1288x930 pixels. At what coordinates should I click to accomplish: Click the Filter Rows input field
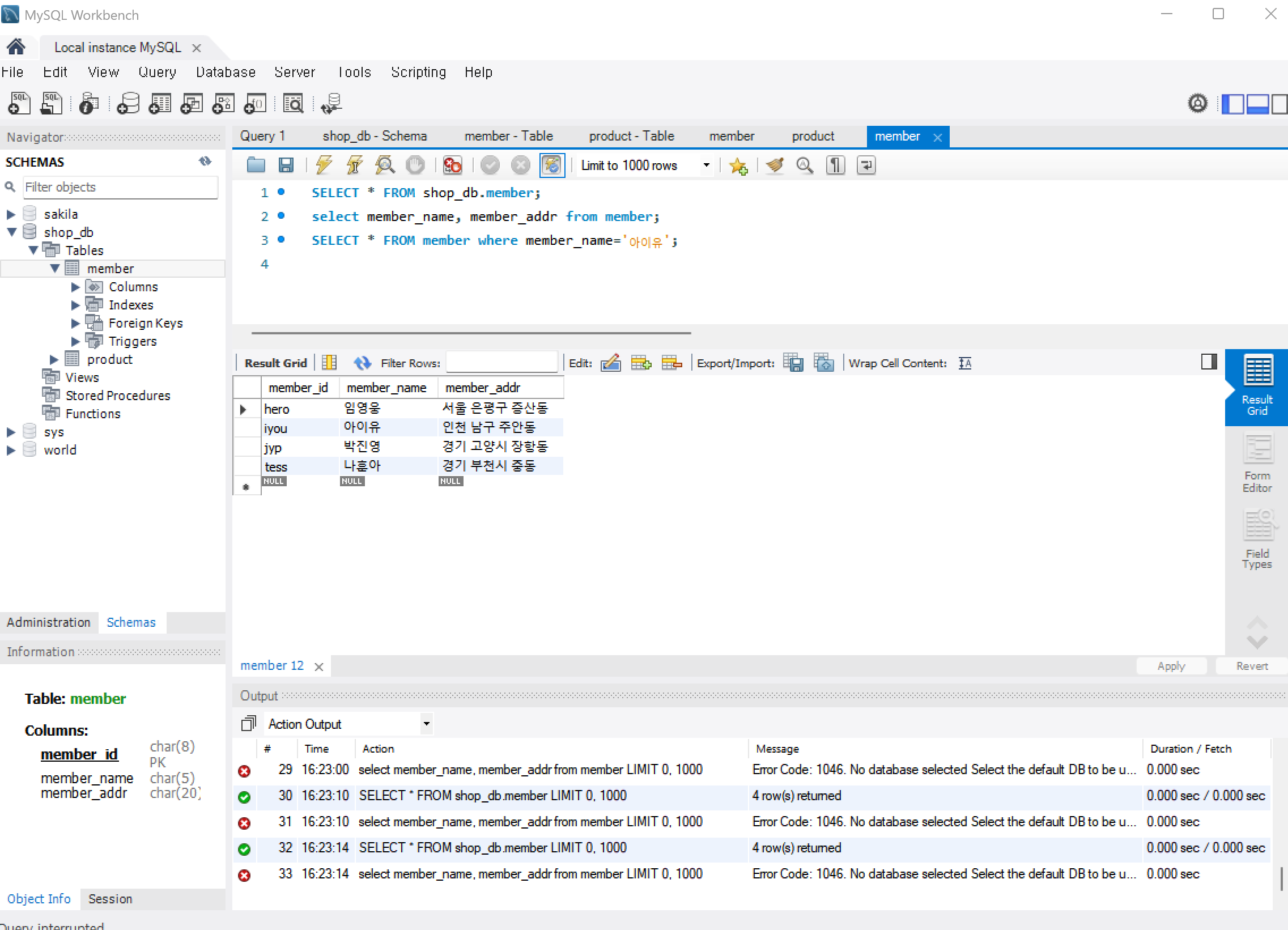(501, 363)
